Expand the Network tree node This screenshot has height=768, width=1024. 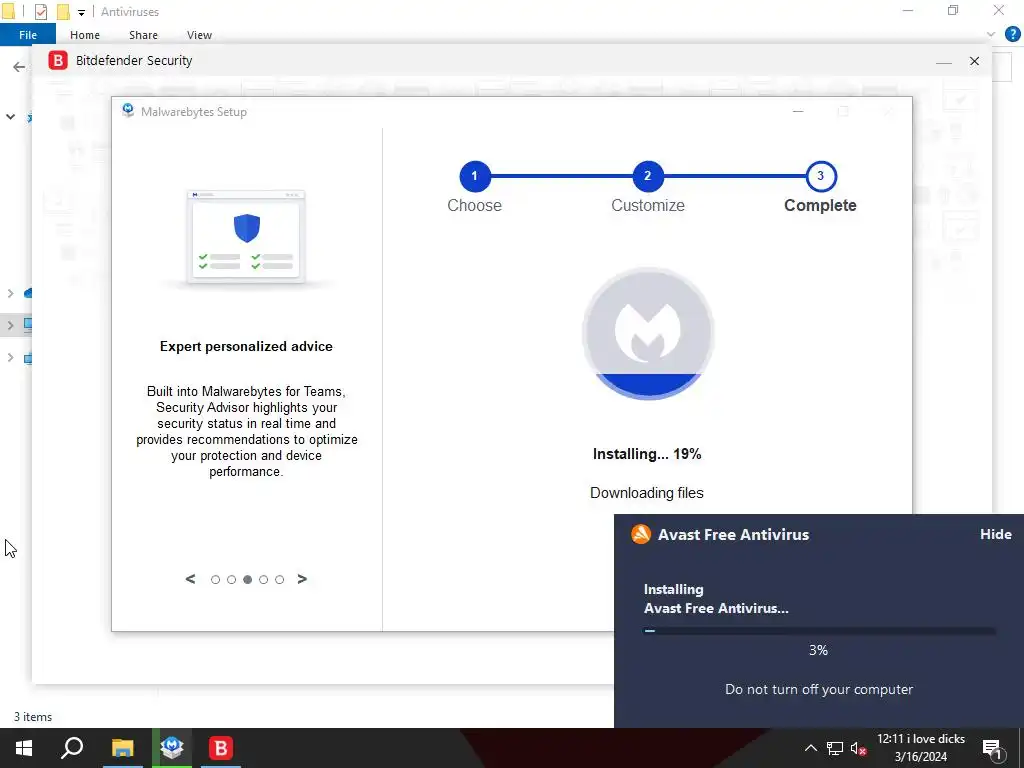click(x=10, y=357)
